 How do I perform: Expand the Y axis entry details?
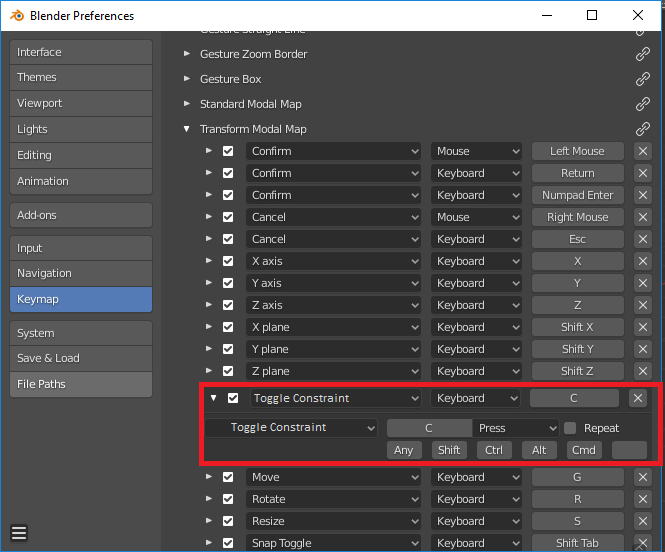(209, 283)
